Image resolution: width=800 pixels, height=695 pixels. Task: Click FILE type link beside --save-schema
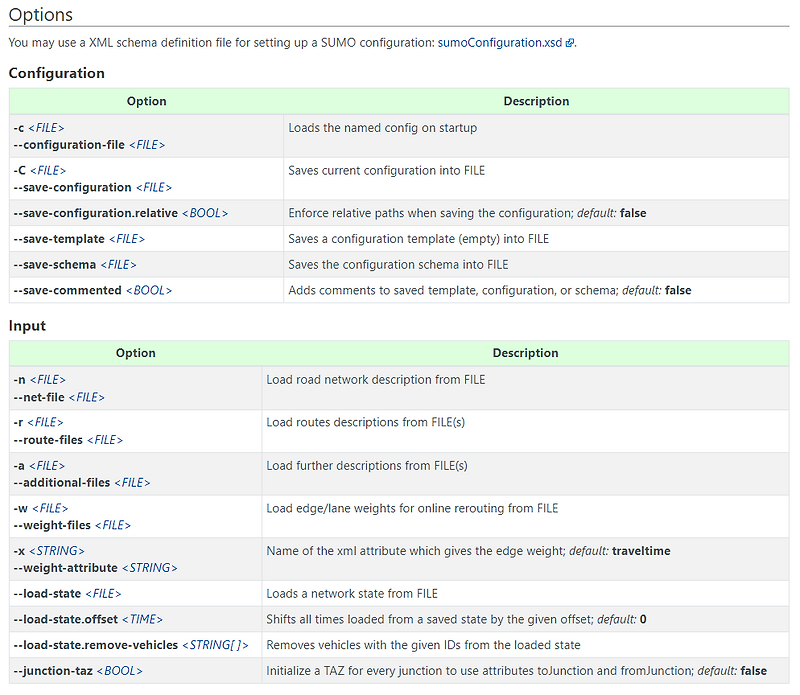pos(118,265)
